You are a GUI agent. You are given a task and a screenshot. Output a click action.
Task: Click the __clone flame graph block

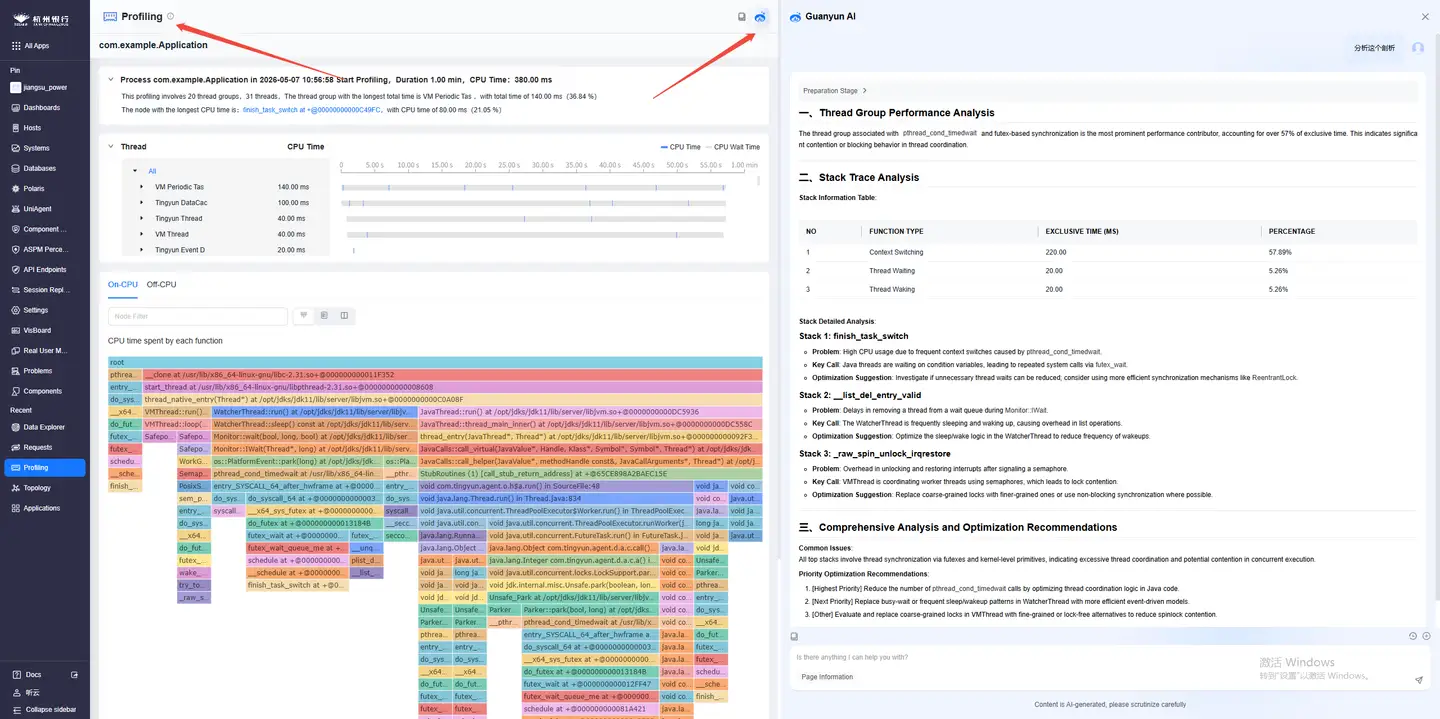click(451, 374)
